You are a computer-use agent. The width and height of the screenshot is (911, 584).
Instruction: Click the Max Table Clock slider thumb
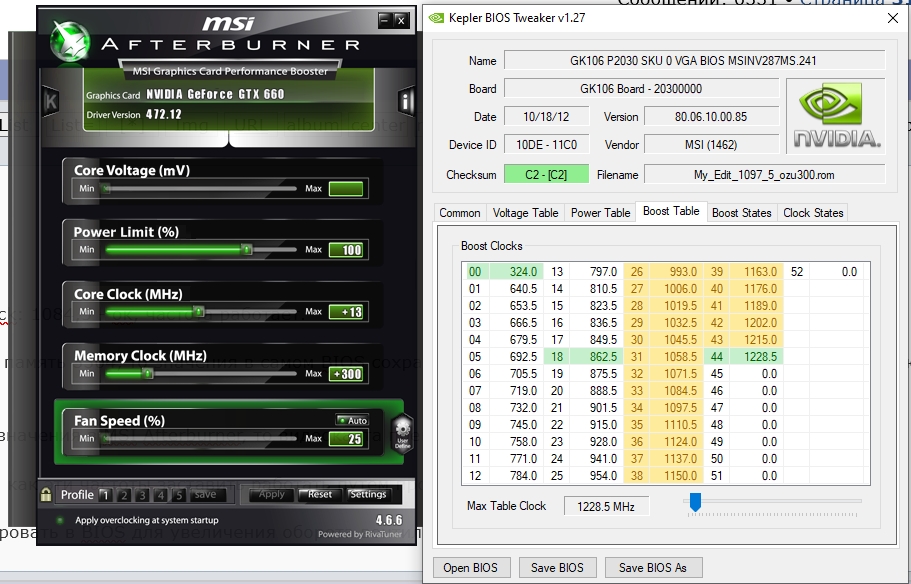click(x=695, y=502)
